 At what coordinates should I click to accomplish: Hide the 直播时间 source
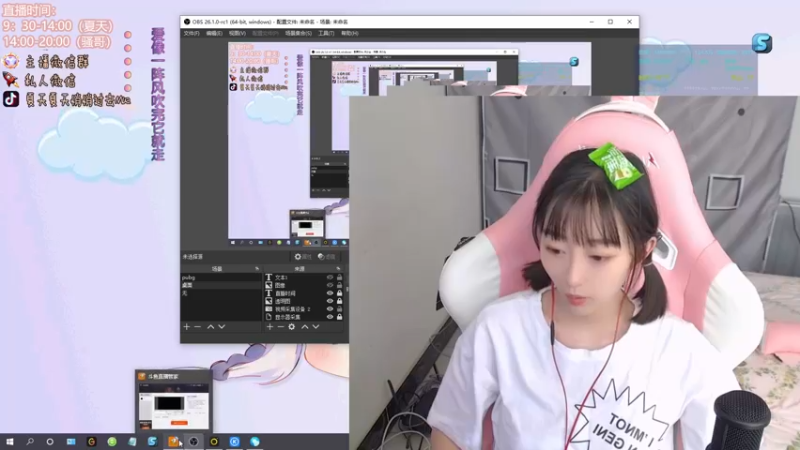pos(330,293)
